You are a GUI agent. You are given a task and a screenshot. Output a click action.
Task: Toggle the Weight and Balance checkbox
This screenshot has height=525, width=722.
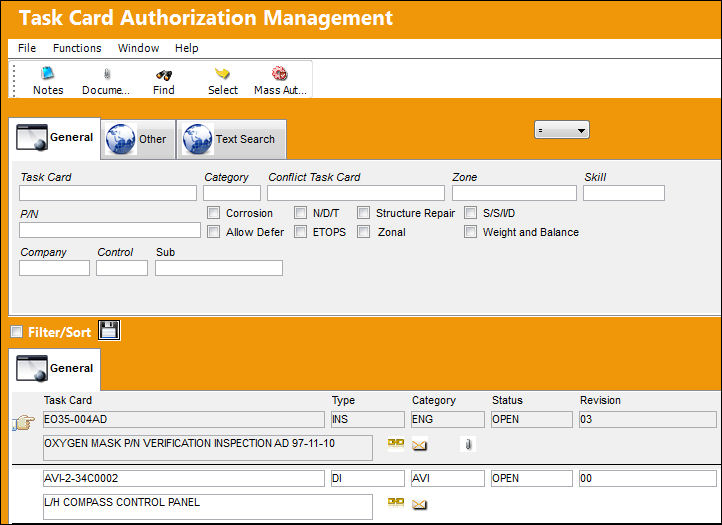470,231
